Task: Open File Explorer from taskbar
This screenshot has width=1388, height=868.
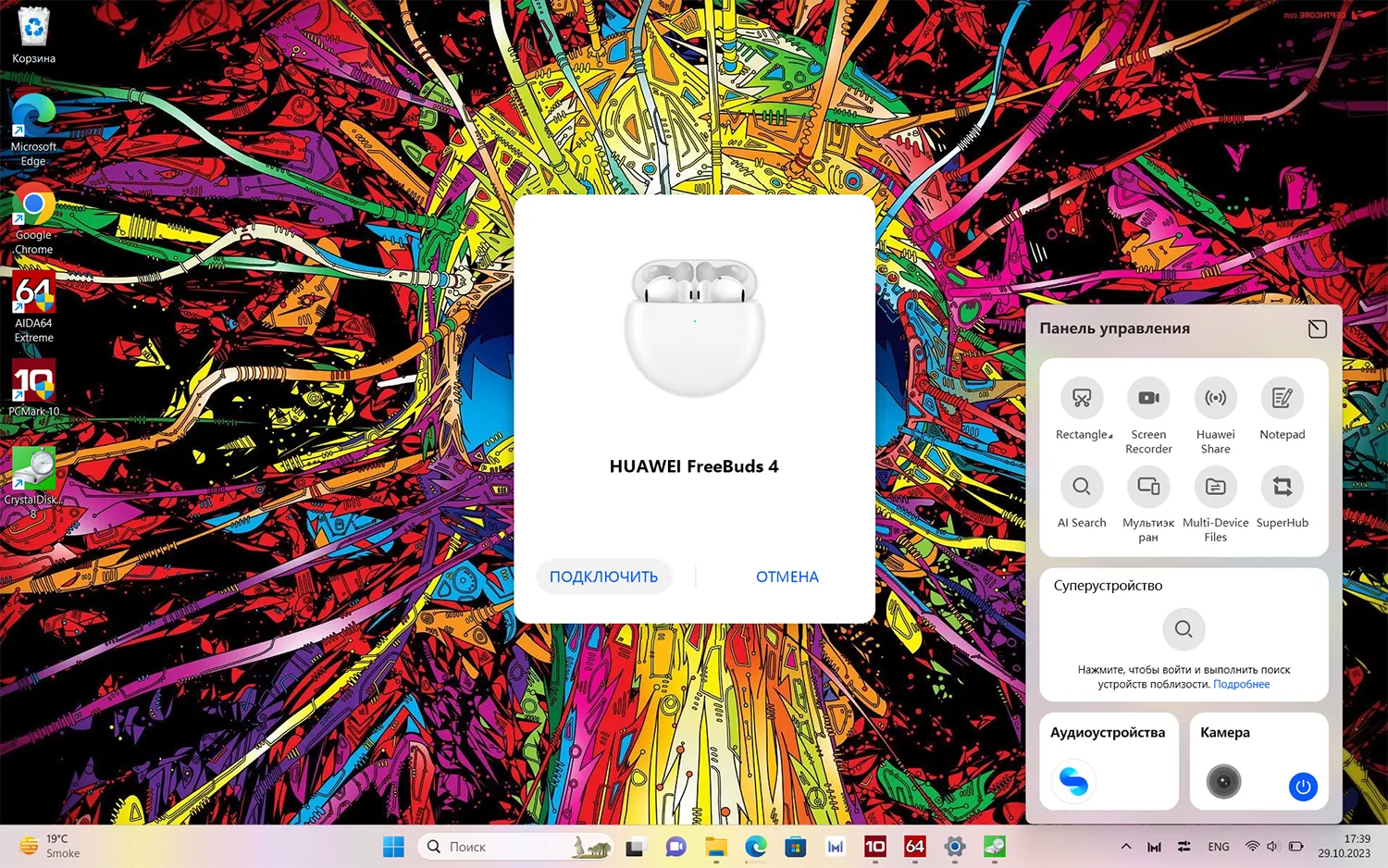Action: 715,847
